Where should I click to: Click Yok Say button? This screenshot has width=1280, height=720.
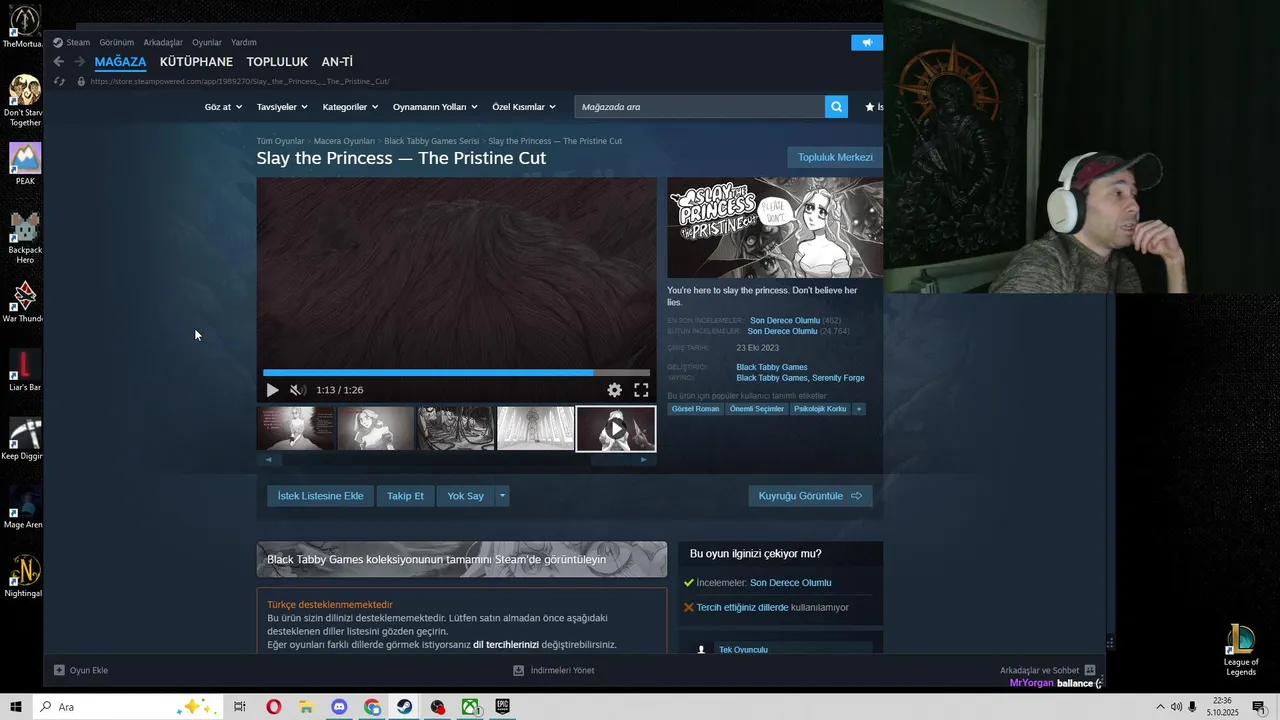click(465, 496)
